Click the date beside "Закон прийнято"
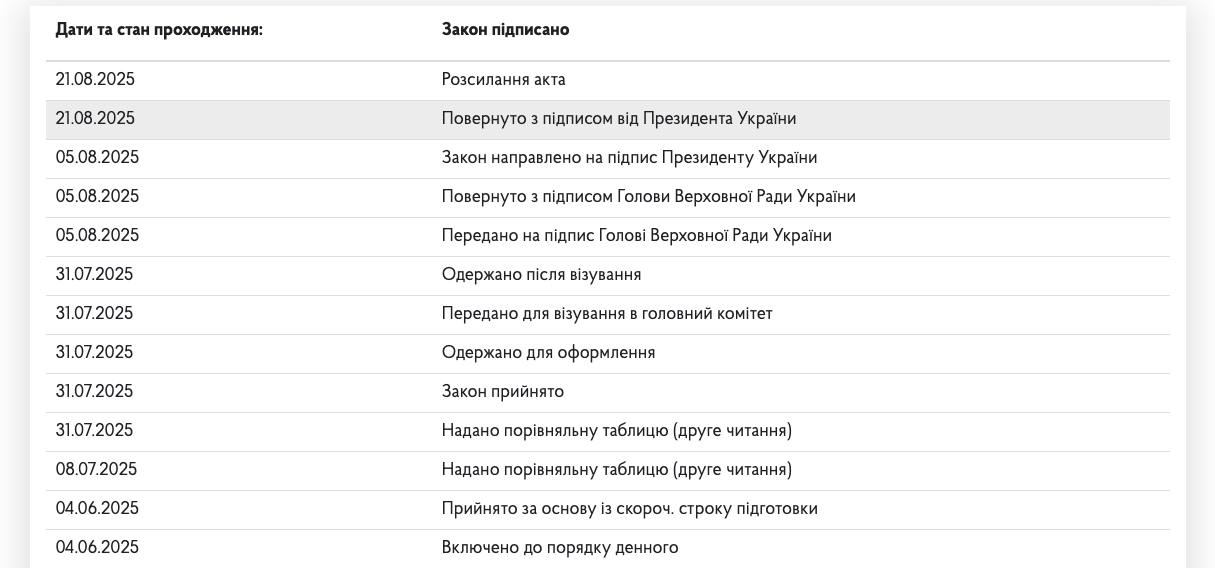The width and height of the screenshot is (1215, 568). (x=94, y=392)
